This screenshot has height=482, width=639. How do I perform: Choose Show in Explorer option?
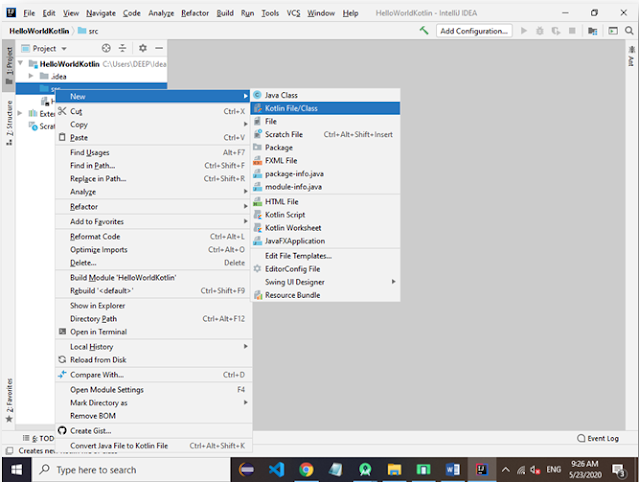tap(153, 306)
